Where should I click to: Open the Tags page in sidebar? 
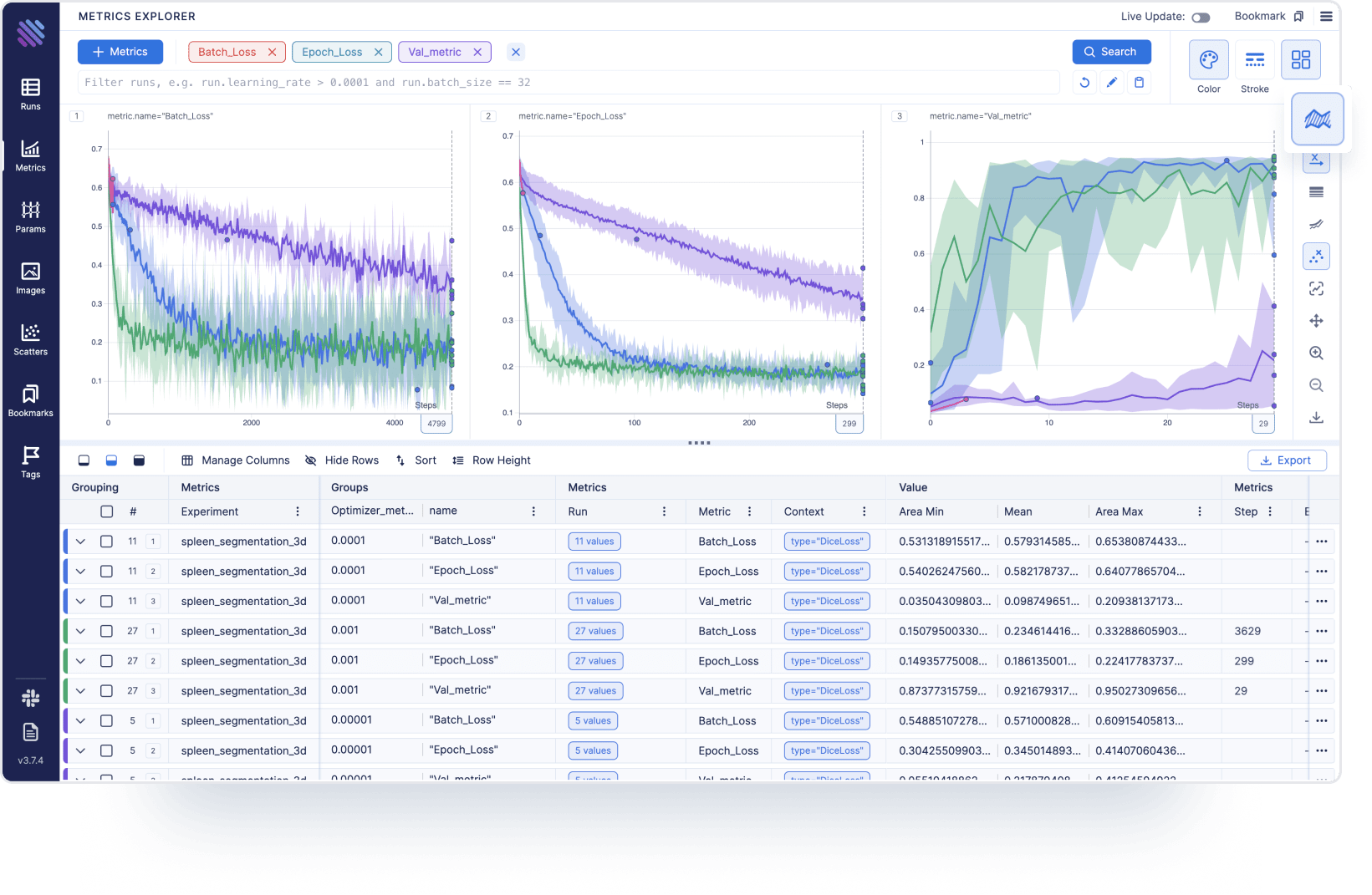click(30, 462)
